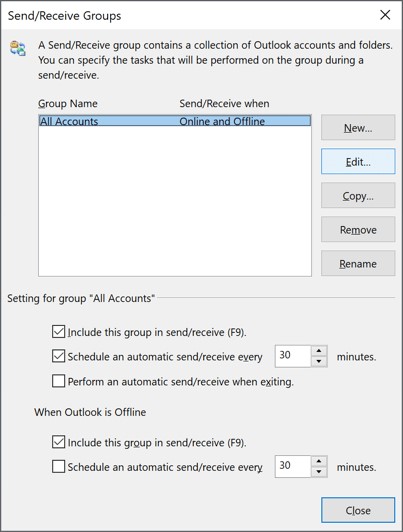Decrease offline schedule minutes with down arrow
Viewport: 403px width, 532px height.
point(319,472)
